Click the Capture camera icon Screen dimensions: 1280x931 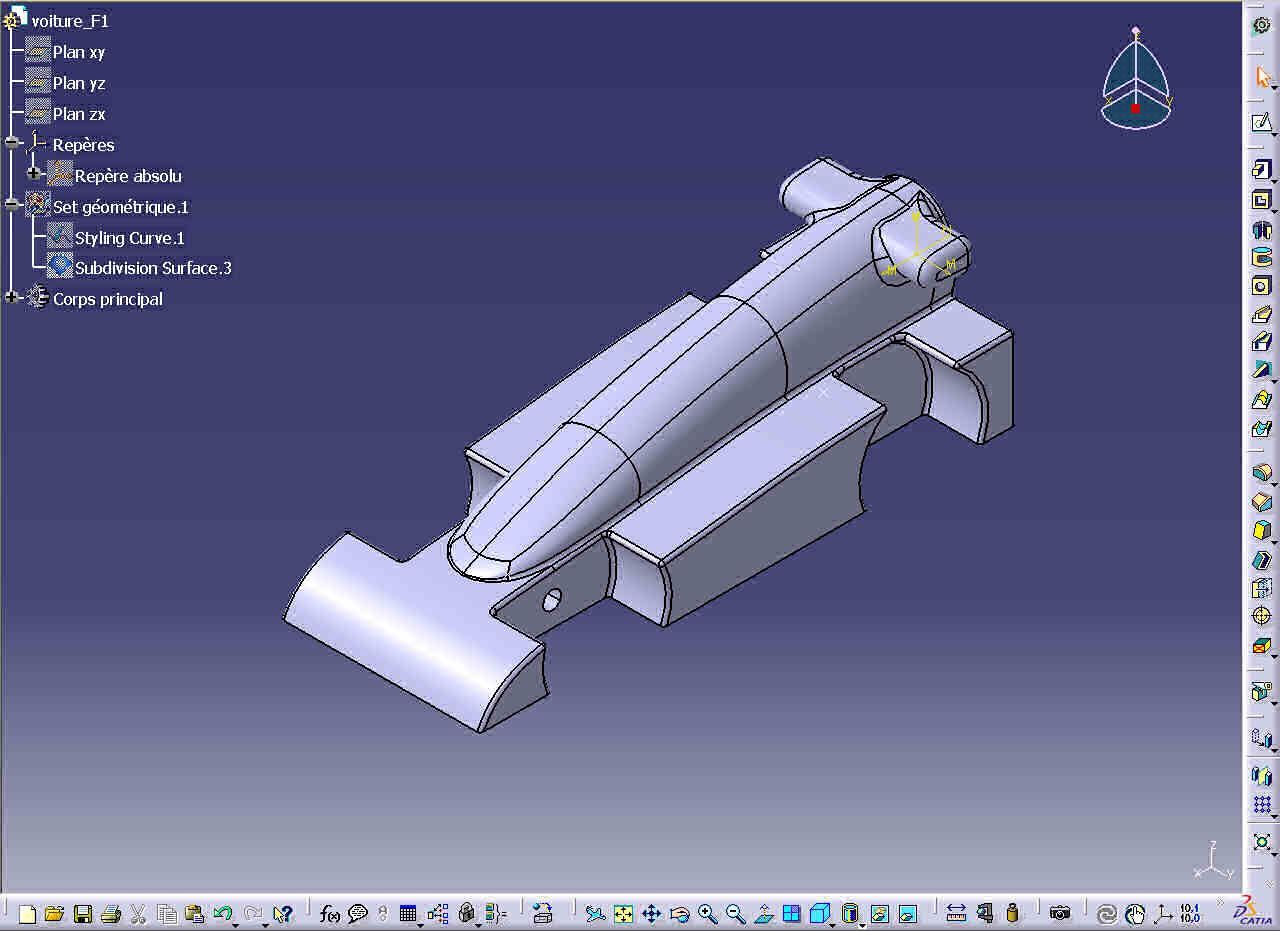(1060, 913)
